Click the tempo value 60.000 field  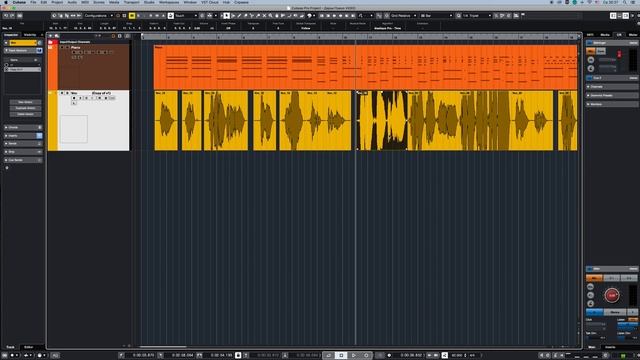(x=456, y=355)
